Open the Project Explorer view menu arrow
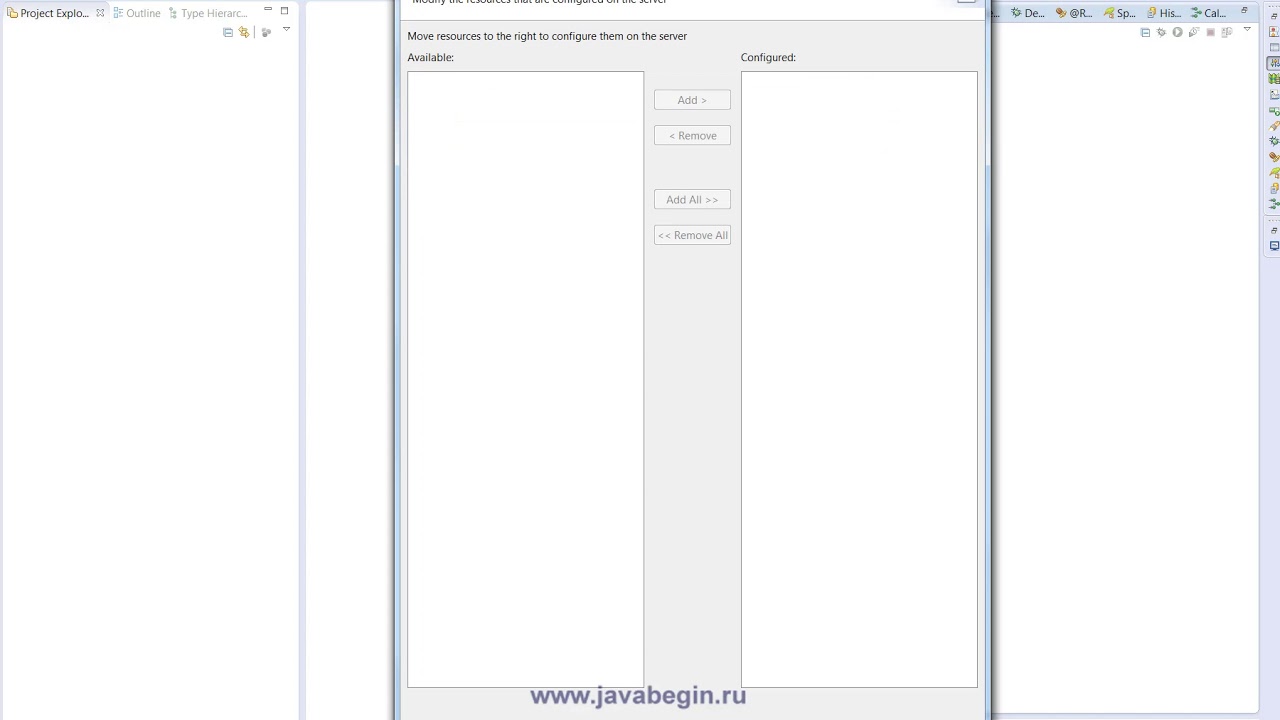This screenshot has height=720, width=1280. tap(286, 30)
